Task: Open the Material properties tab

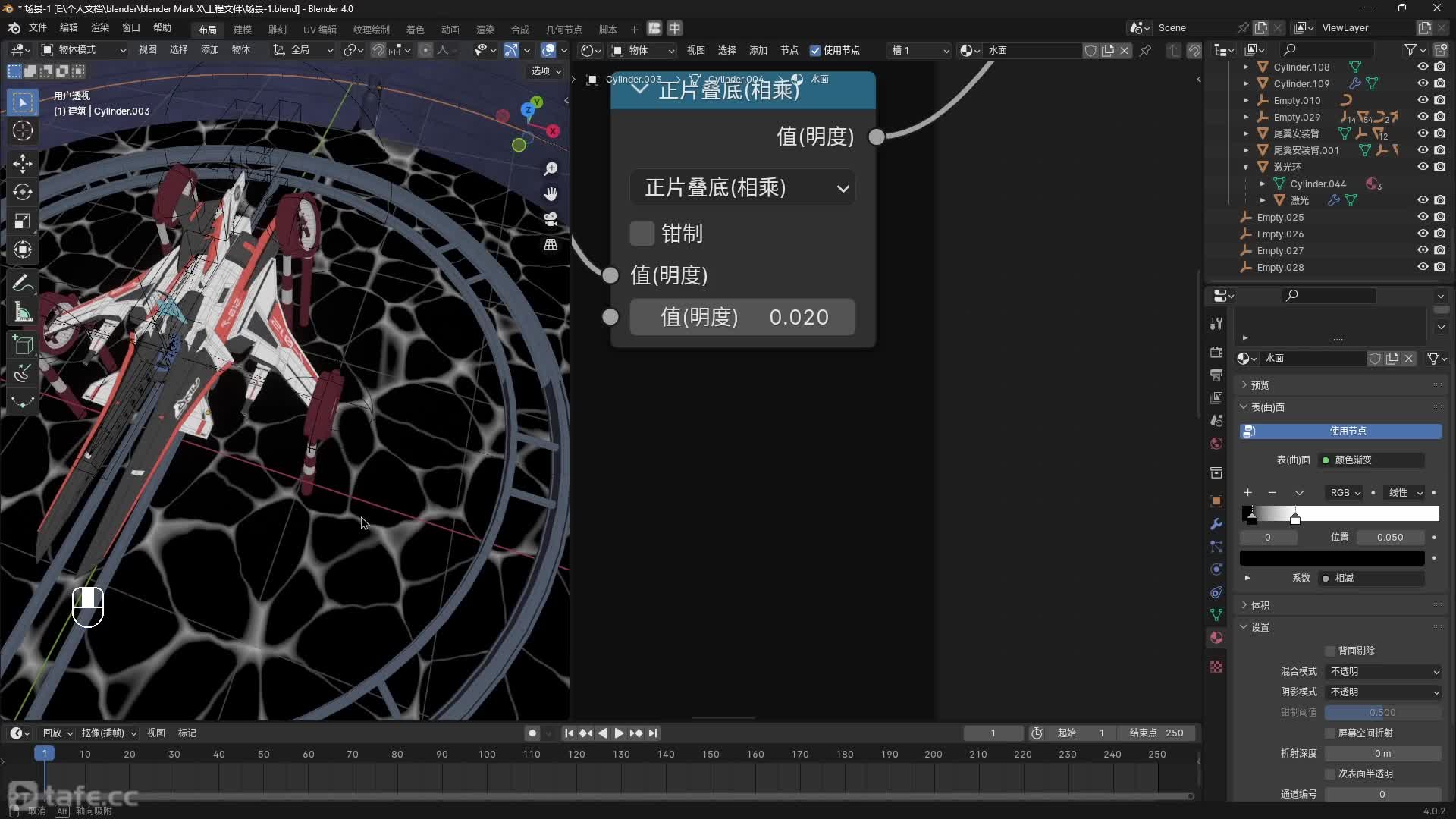Action: pos(1216,638)
